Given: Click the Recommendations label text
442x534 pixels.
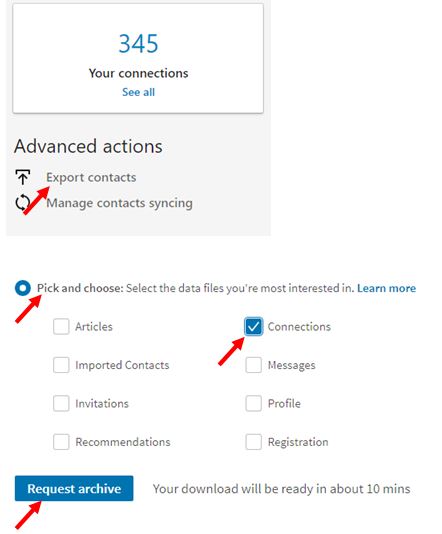Looking at the screenshot, I should point(123,442).
